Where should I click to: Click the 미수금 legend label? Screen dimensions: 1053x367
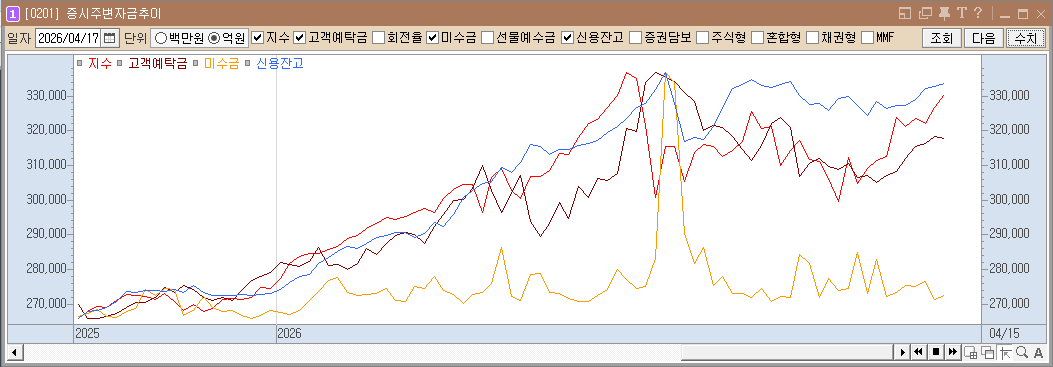pos(222,64)
